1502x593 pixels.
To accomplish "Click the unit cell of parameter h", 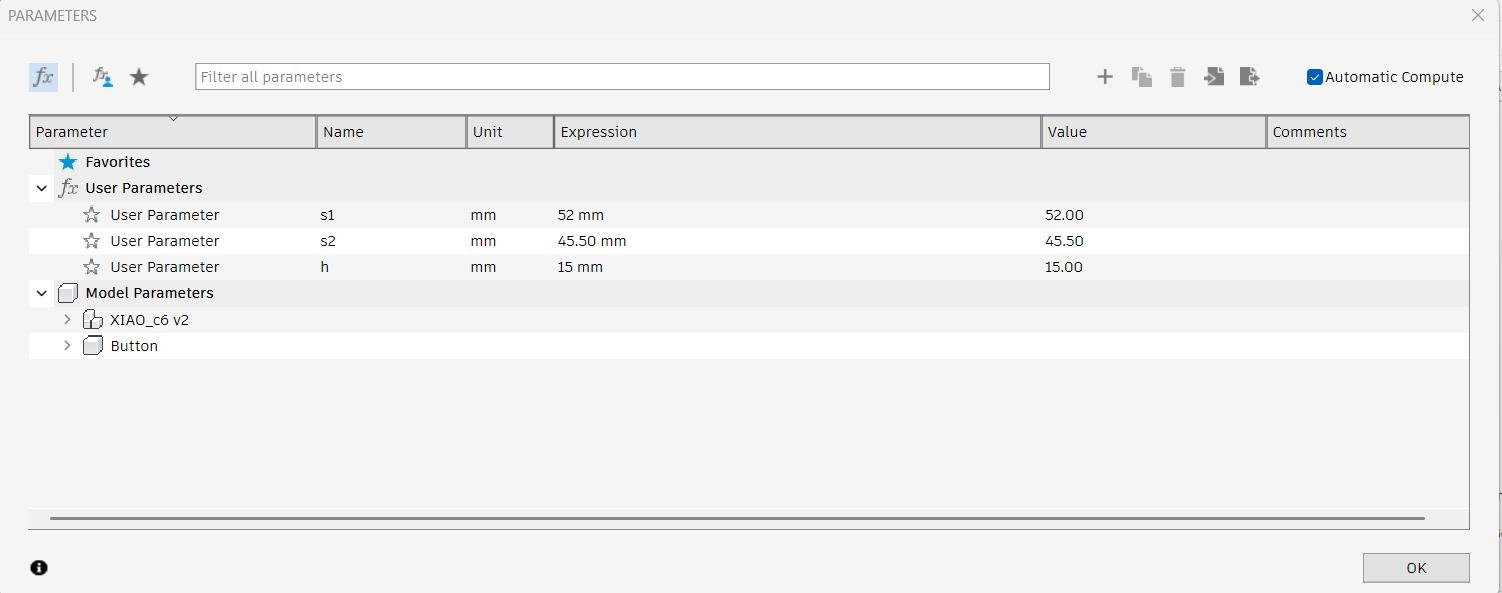I will (483, 267).
